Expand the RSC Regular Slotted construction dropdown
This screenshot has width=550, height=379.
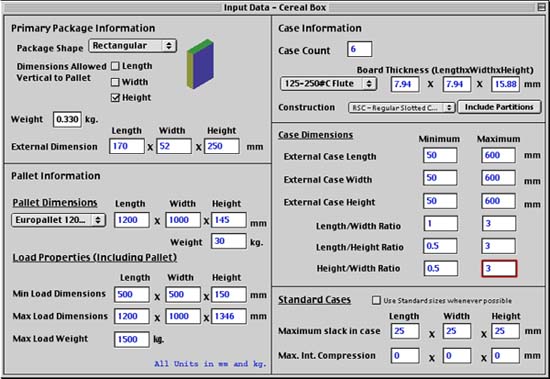(x=402, y=108)
